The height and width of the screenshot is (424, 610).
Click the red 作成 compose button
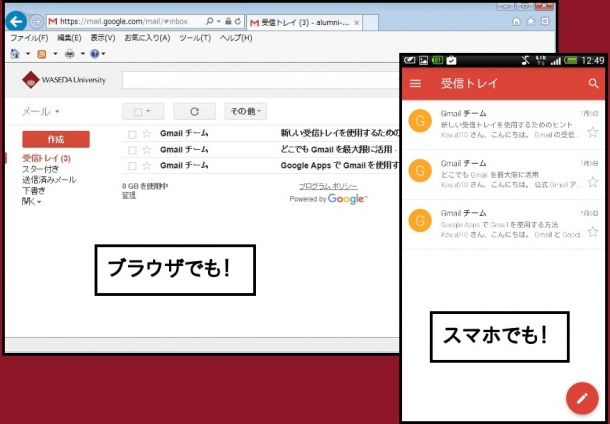[56, 139]
